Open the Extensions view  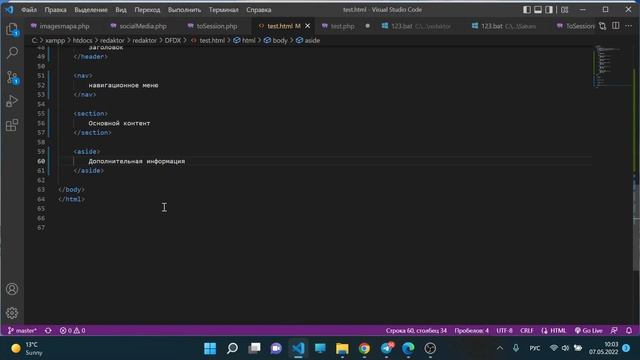[x=12, y=125]
